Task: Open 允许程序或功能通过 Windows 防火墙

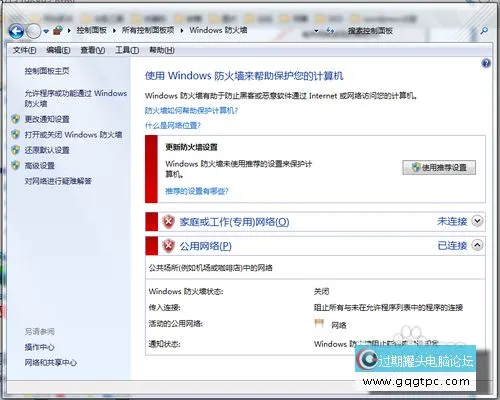Action: coord(76,98)
